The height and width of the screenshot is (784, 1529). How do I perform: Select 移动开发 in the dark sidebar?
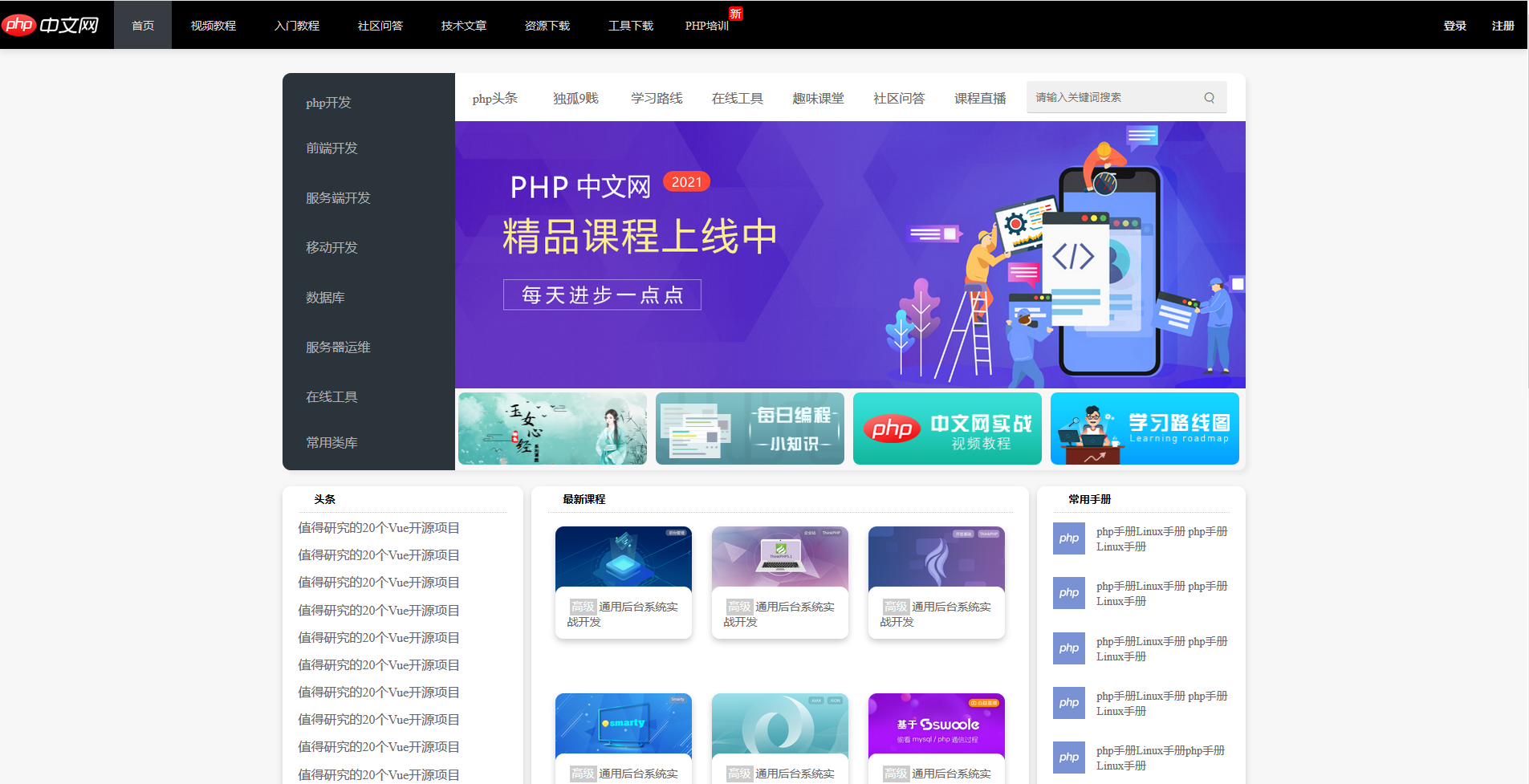(x=331, y=248)
